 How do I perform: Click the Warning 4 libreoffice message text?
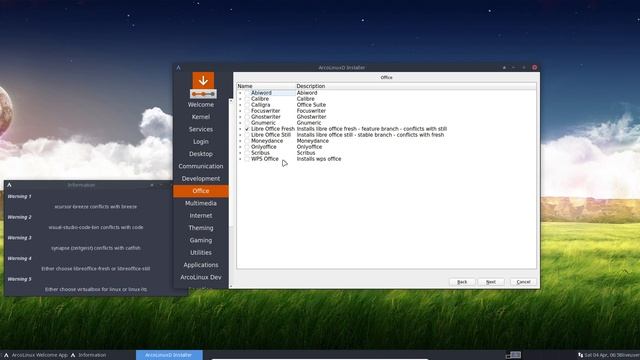pyautogui.click(x=96, y=269)
